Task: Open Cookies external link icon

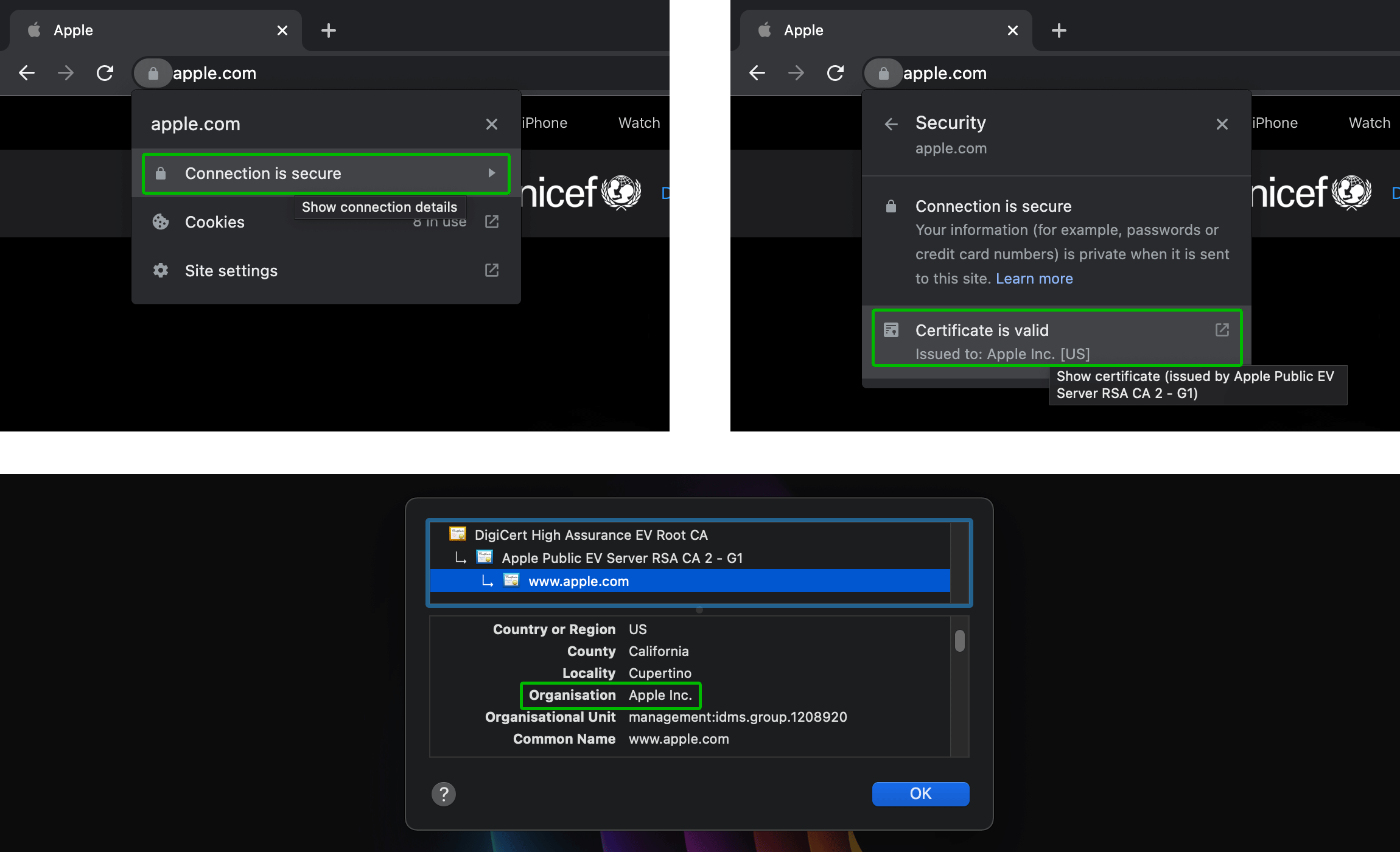Action: (x=492, y=222)
